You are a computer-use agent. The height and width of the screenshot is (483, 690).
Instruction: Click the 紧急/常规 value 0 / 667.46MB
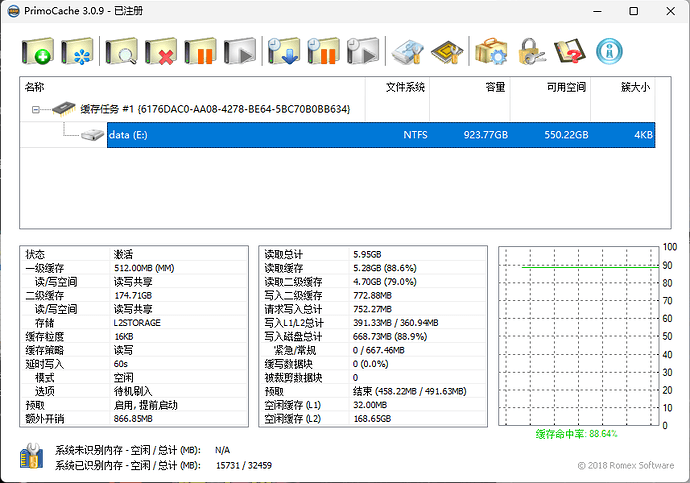pyautogui.click(x=378, y=350)
